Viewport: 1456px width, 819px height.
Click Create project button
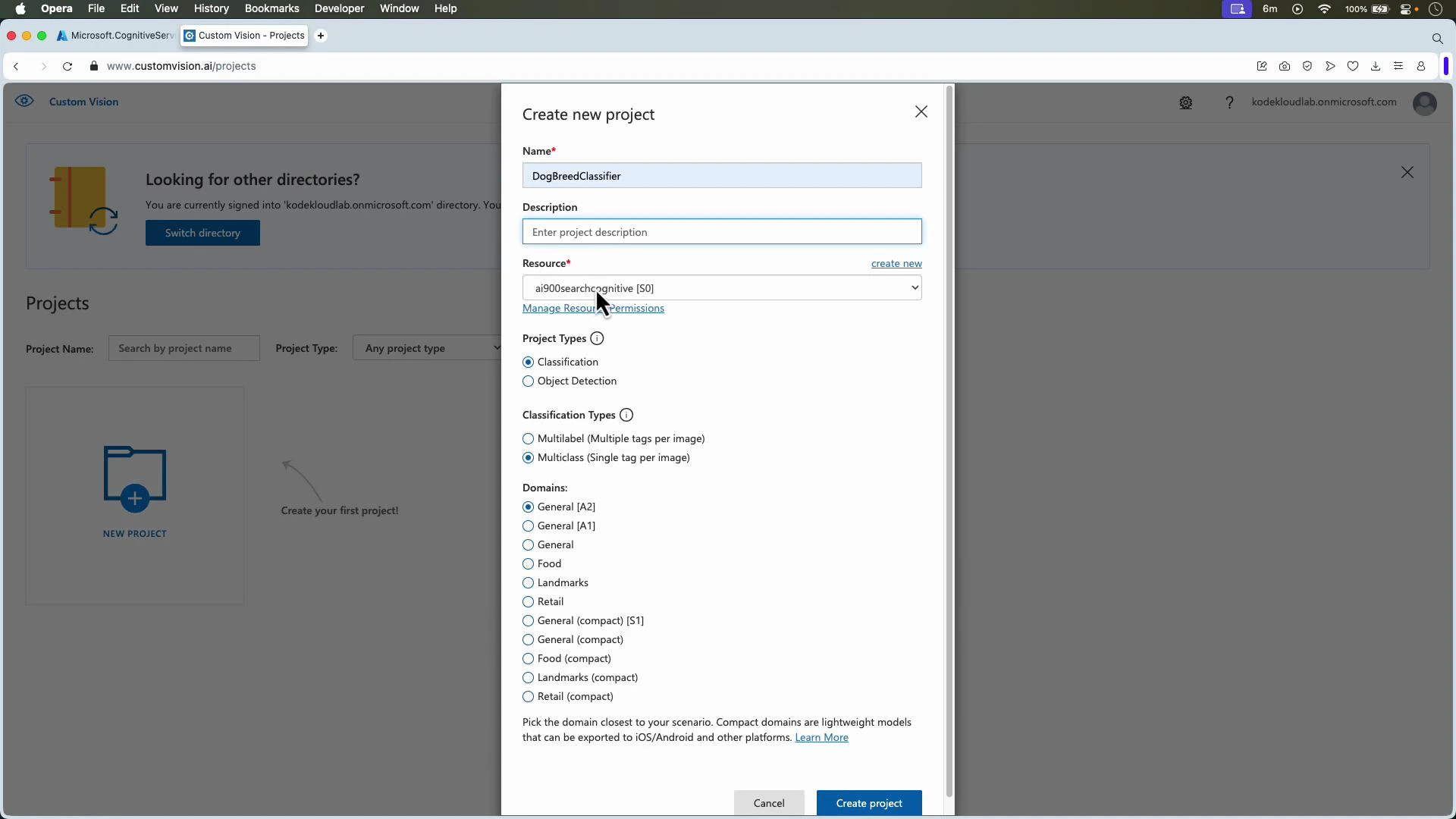coord(869,804)
